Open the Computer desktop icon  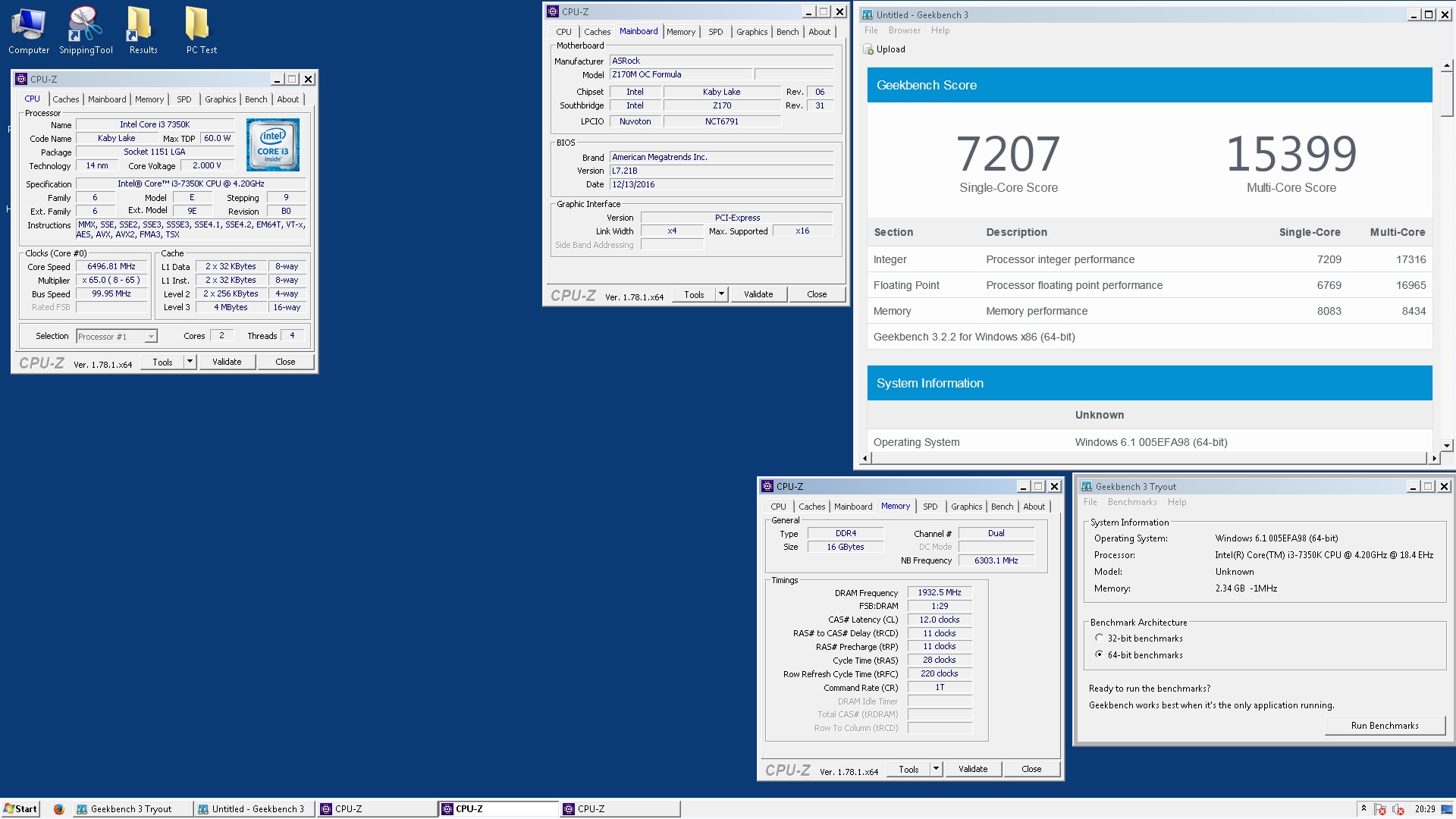(x=29, y=30)
